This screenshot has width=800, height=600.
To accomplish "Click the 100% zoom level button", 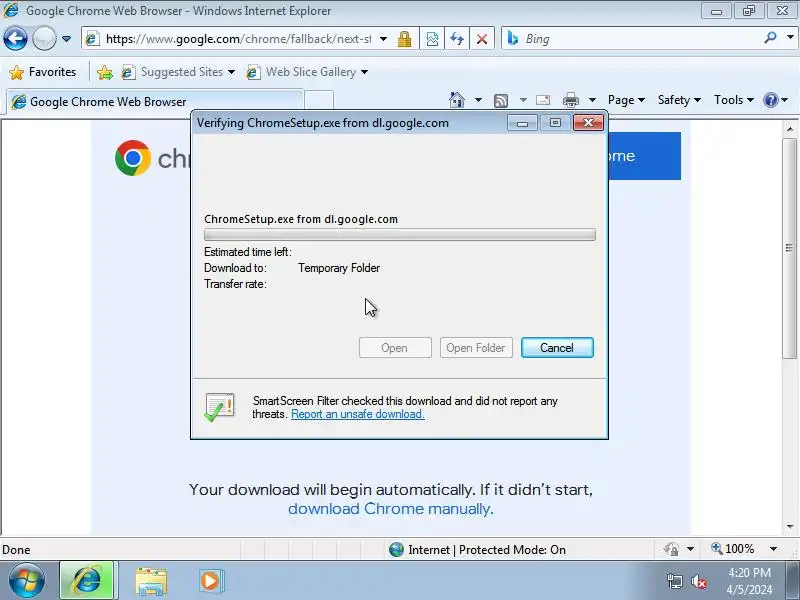I will click(733, 549).
